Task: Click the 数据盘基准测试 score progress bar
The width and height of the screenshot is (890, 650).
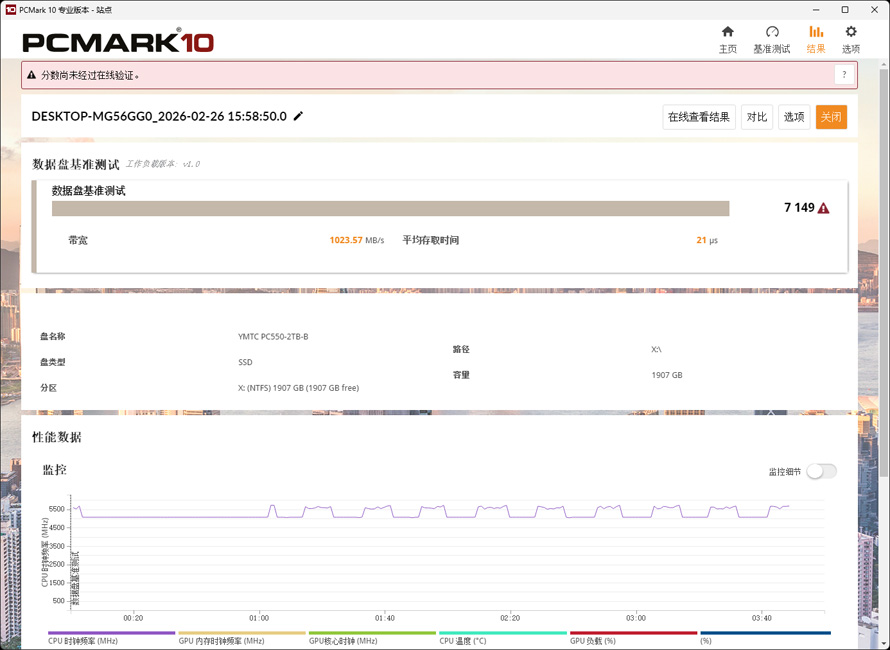Action: (x=390, y=208)
